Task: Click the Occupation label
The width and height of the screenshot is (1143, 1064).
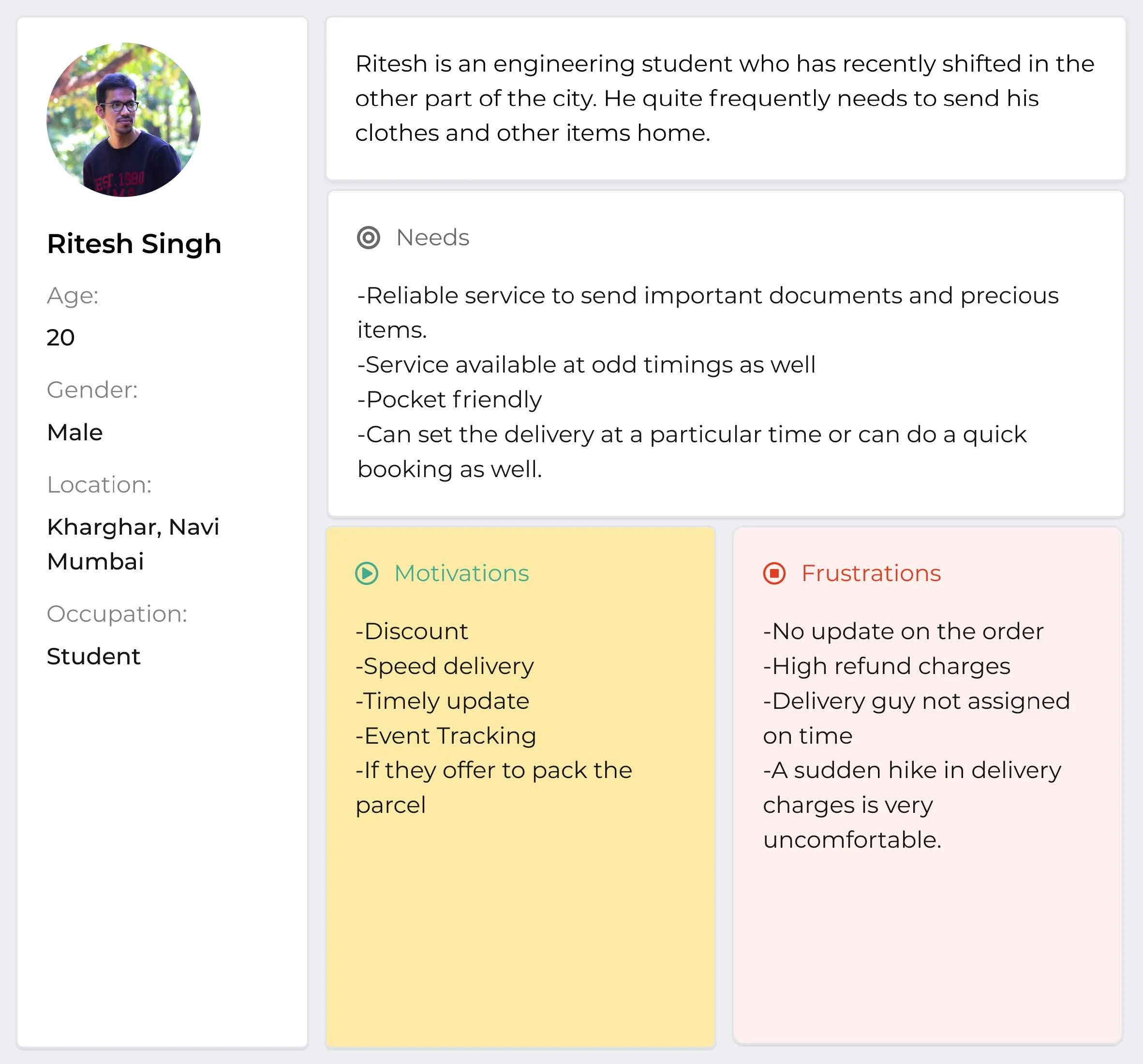Action: coord(117,614)
